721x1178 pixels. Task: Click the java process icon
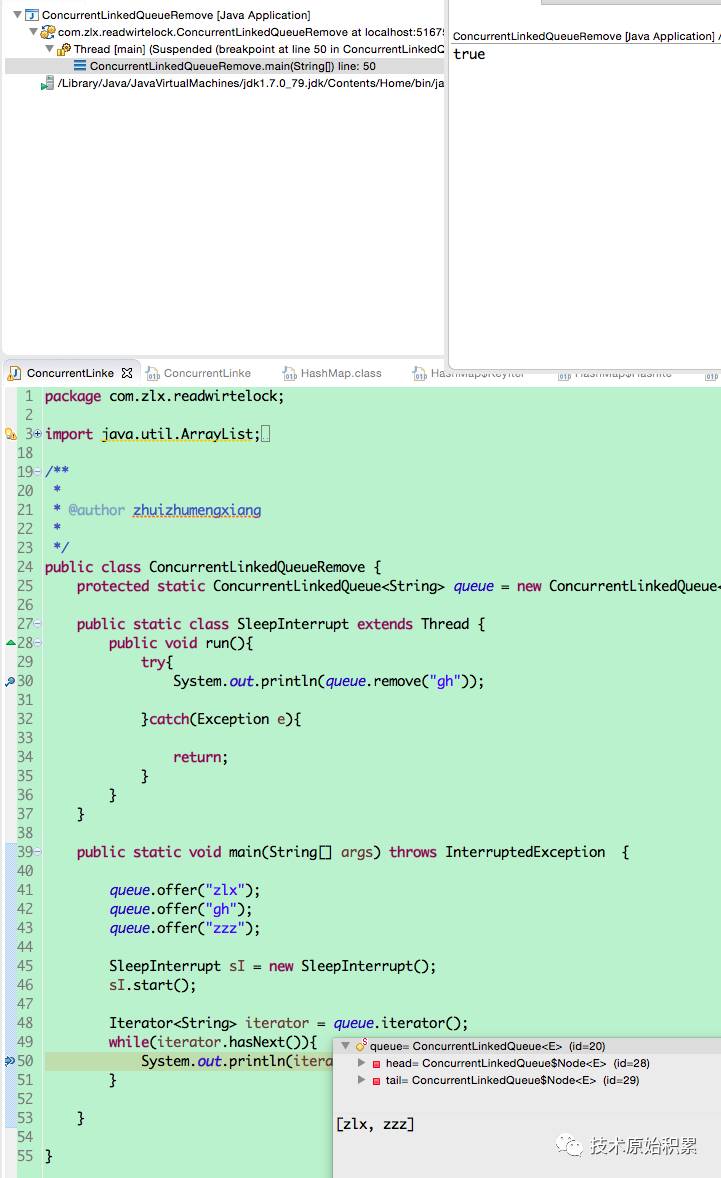tap(47, 83)
